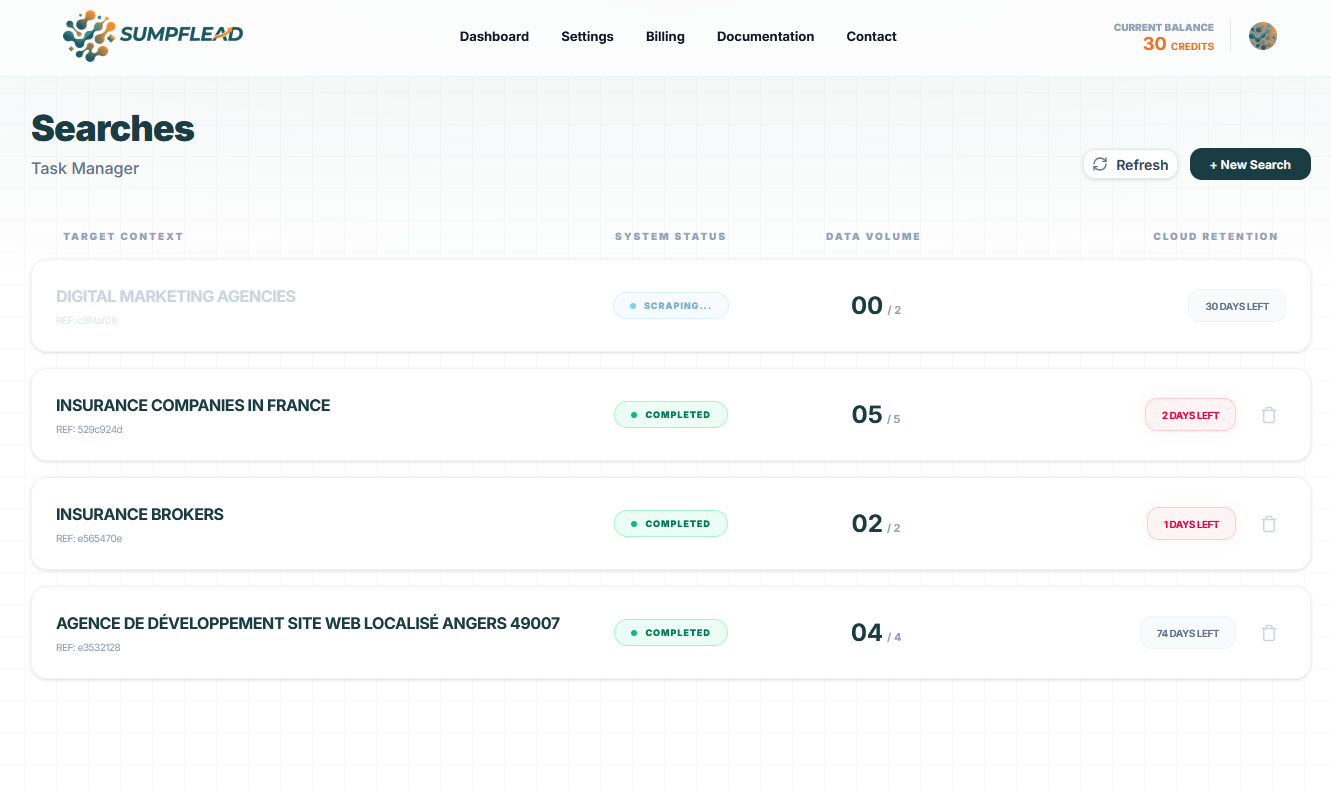Open the Dashboard menu item
1331x789 pixels.
pos(494,36)
